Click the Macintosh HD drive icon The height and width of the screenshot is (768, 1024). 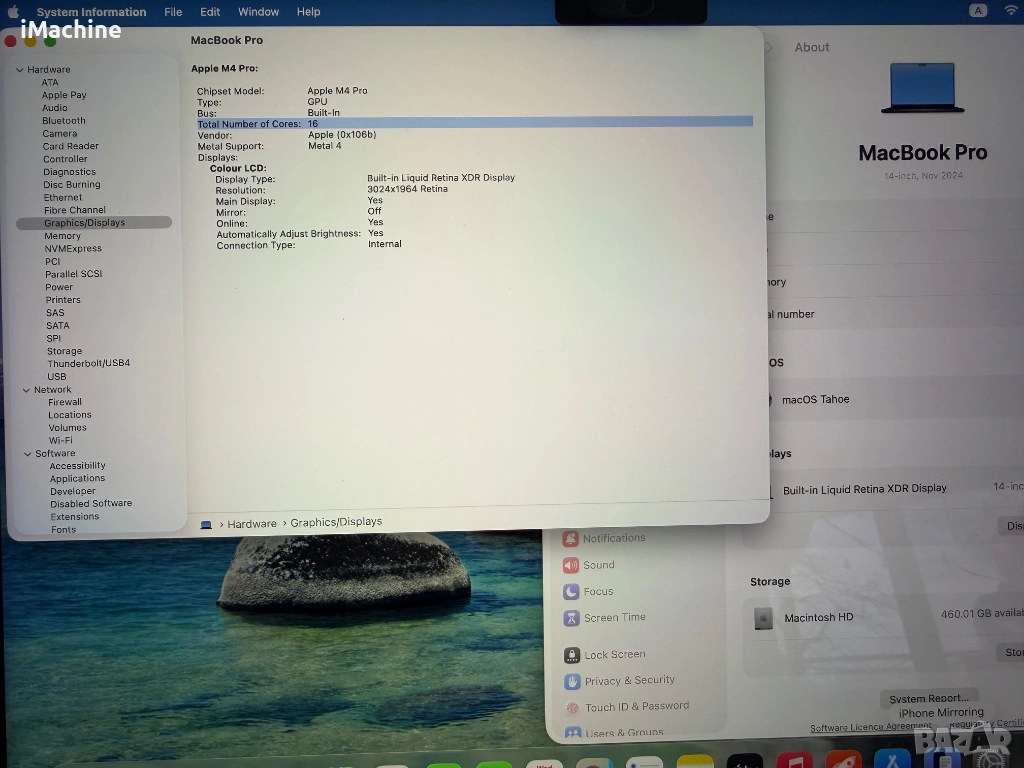(763, 618)
